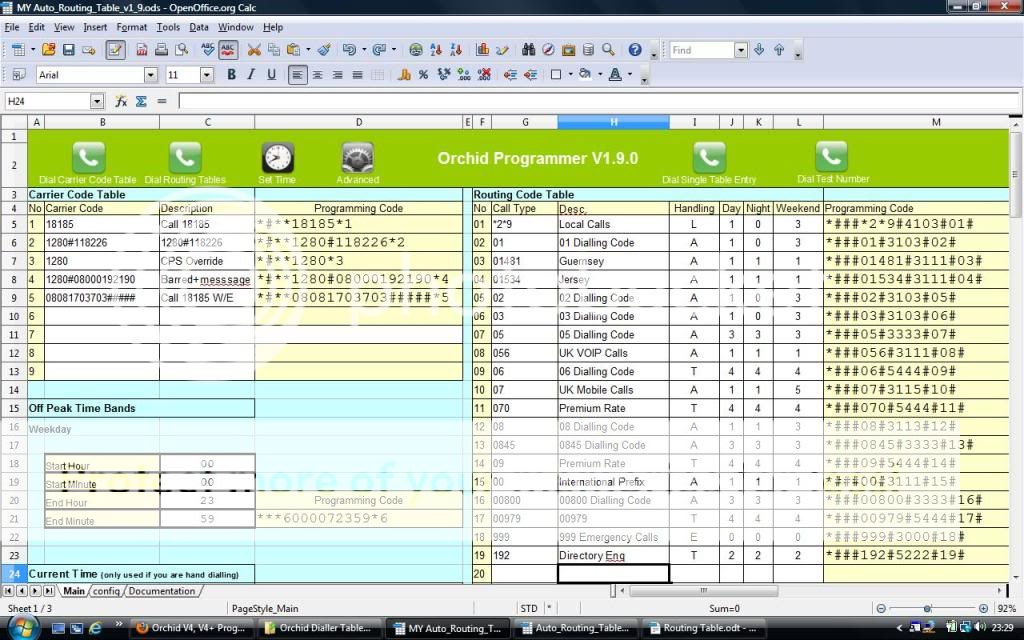The image size is (1024, 640).
Task: Insert a chart using the Chart icon
Action: pos(483,50)
